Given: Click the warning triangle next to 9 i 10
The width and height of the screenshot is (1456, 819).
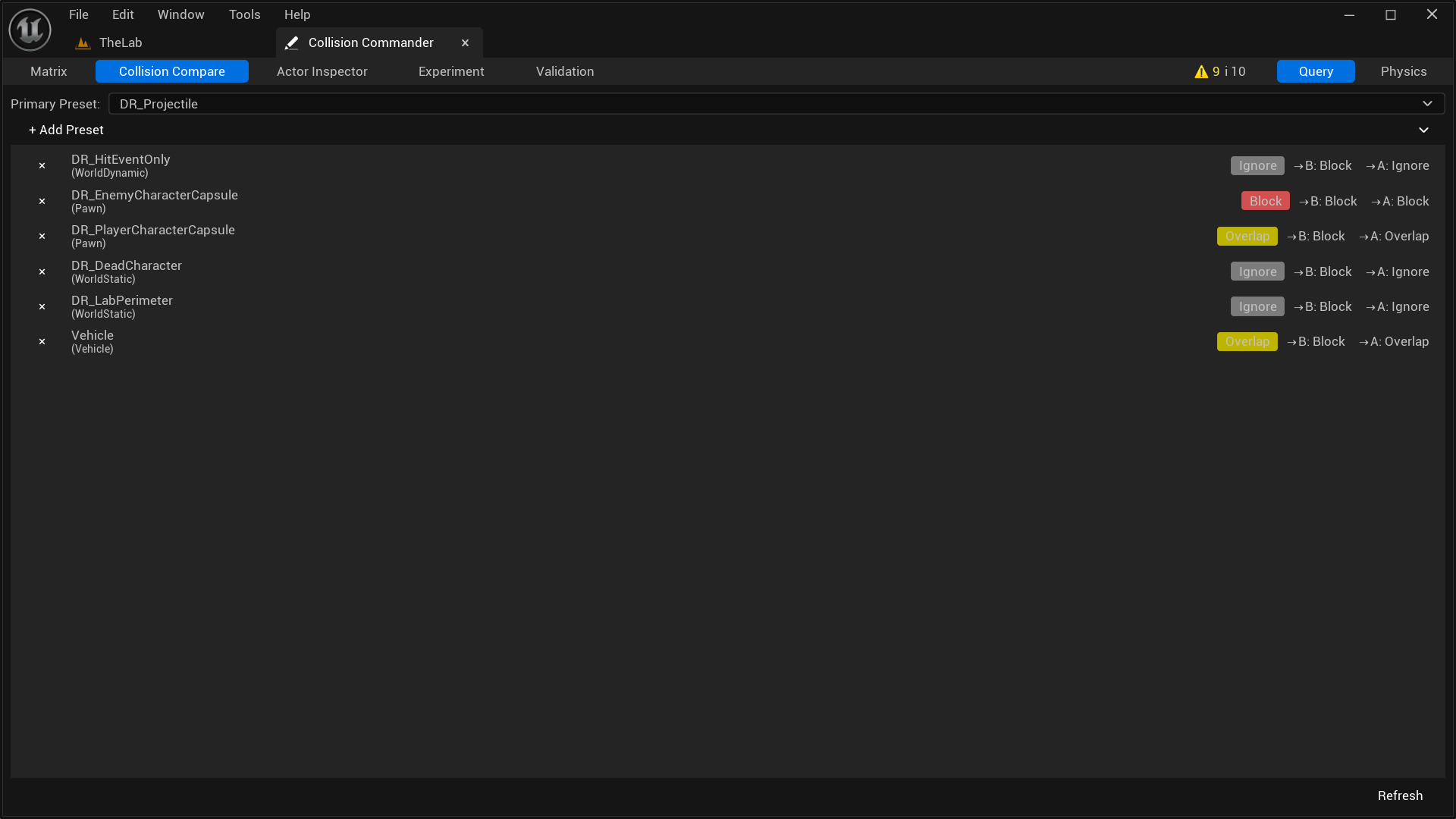Looking at the screenshot, I should (1200, 71).
